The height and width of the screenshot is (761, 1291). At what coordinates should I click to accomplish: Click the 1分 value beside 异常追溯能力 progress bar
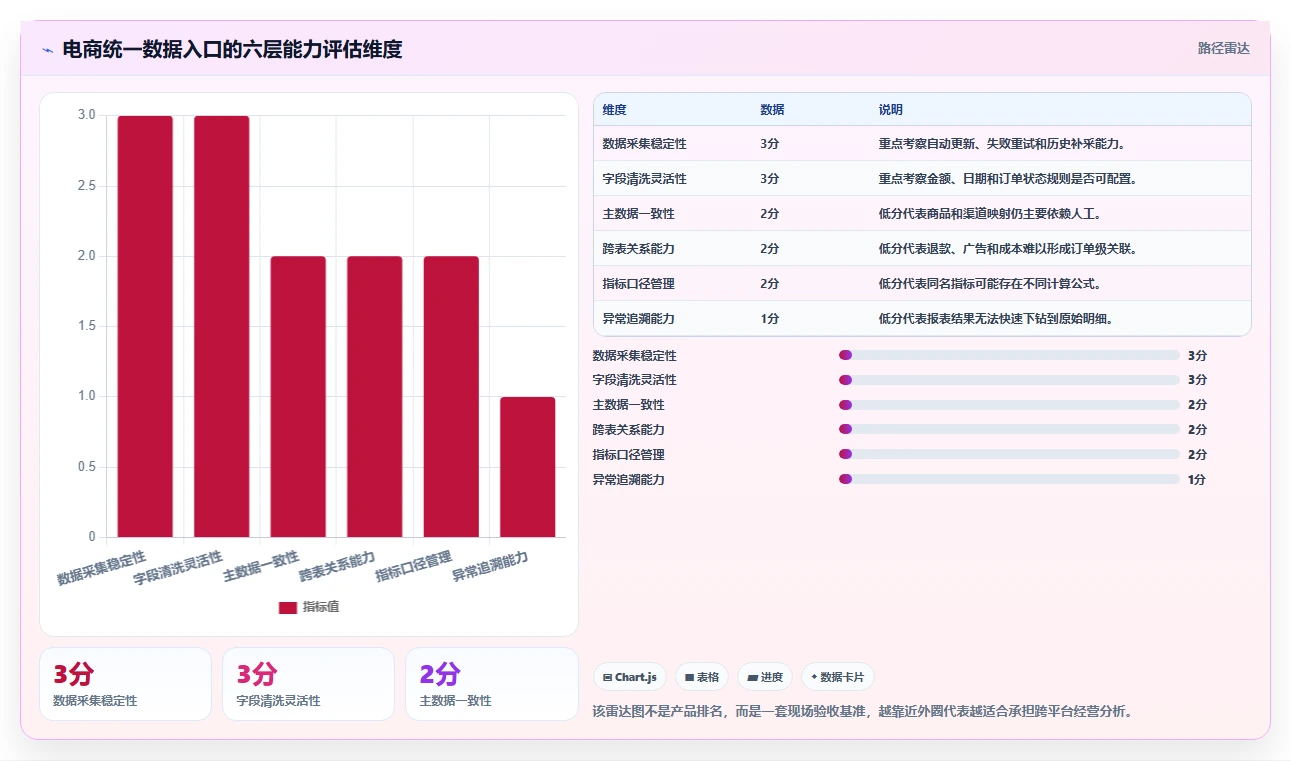click(x=1197, y=479)
